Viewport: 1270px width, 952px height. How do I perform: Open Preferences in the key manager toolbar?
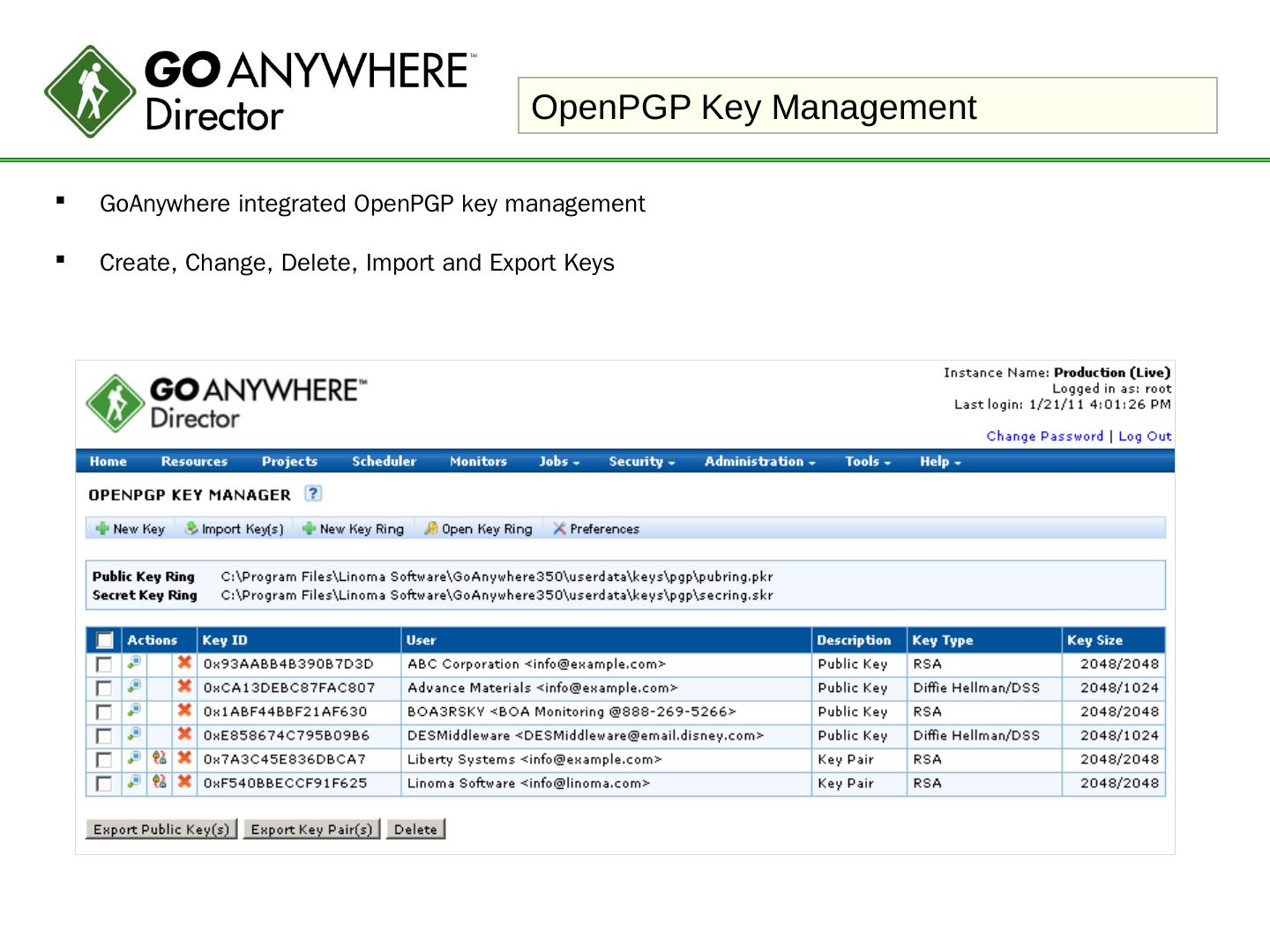(x=595, y=529)
